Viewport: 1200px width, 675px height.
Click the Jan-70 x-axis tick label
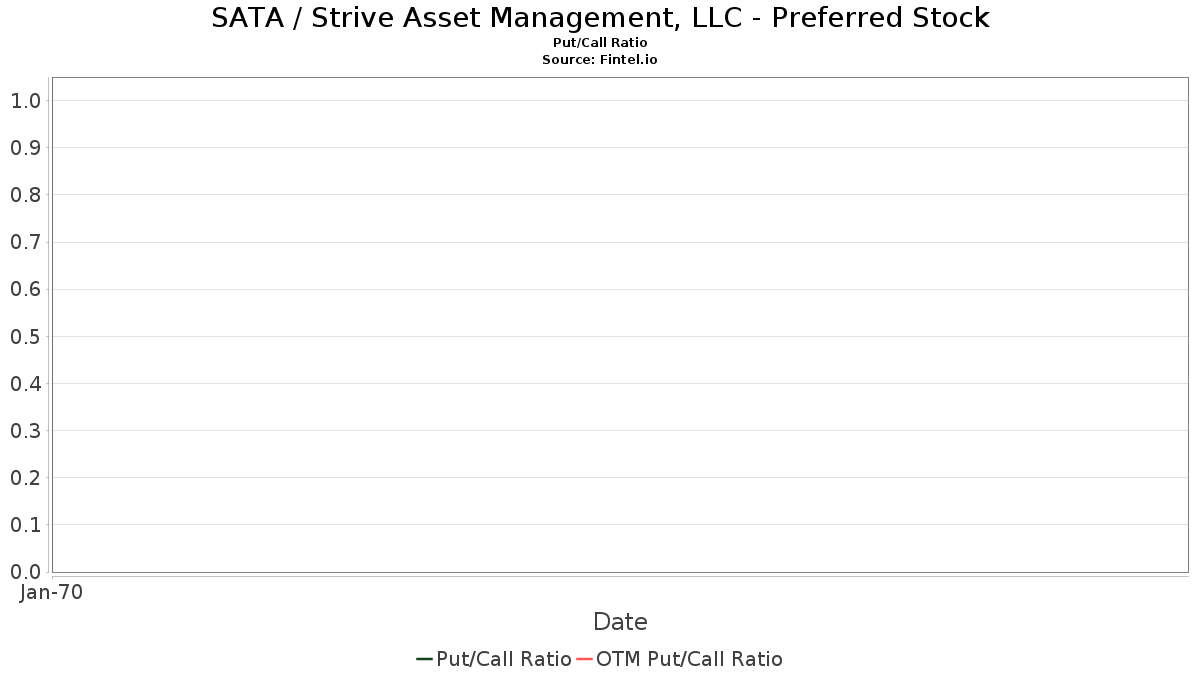(x=51, y=592)
